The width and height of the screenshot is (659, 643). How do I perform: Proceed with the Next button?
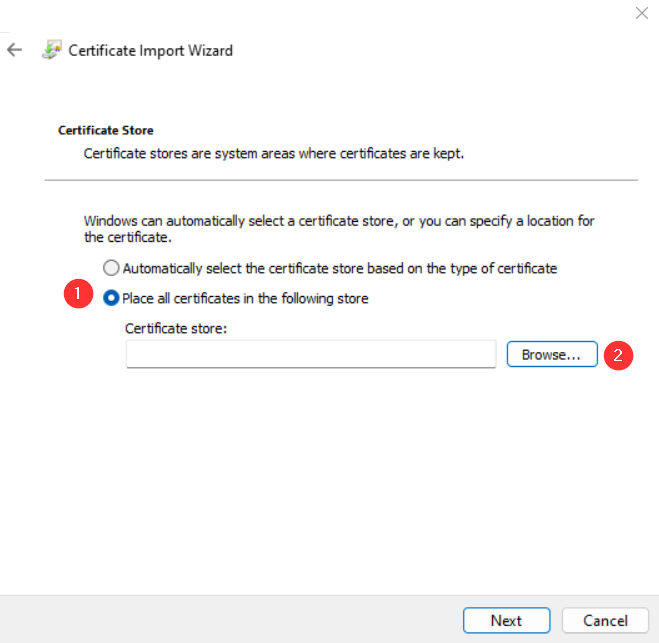(506, 620)
